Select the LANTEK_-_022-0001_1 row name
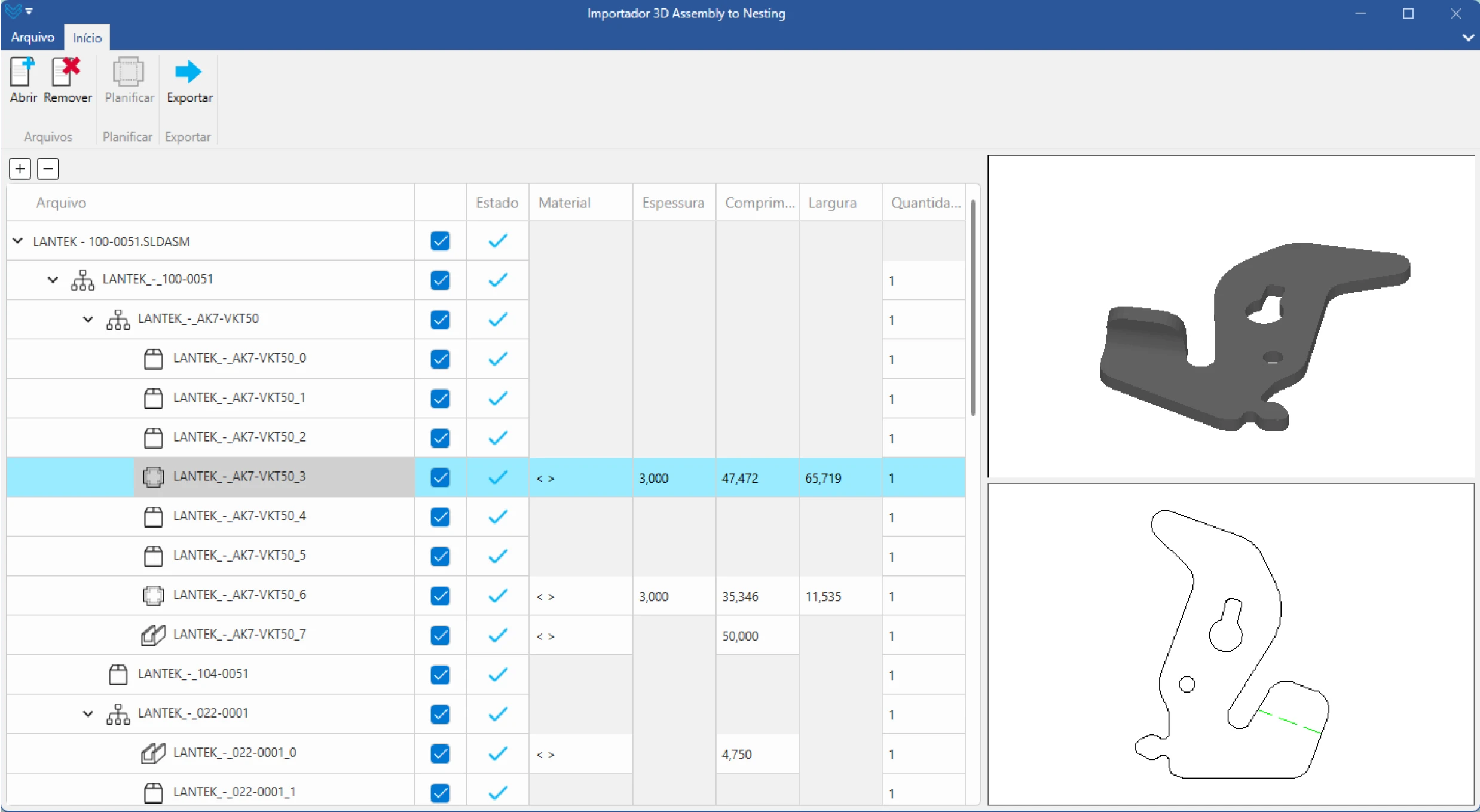Viewport: 1480px width, 812px height. tap(234, 792)
